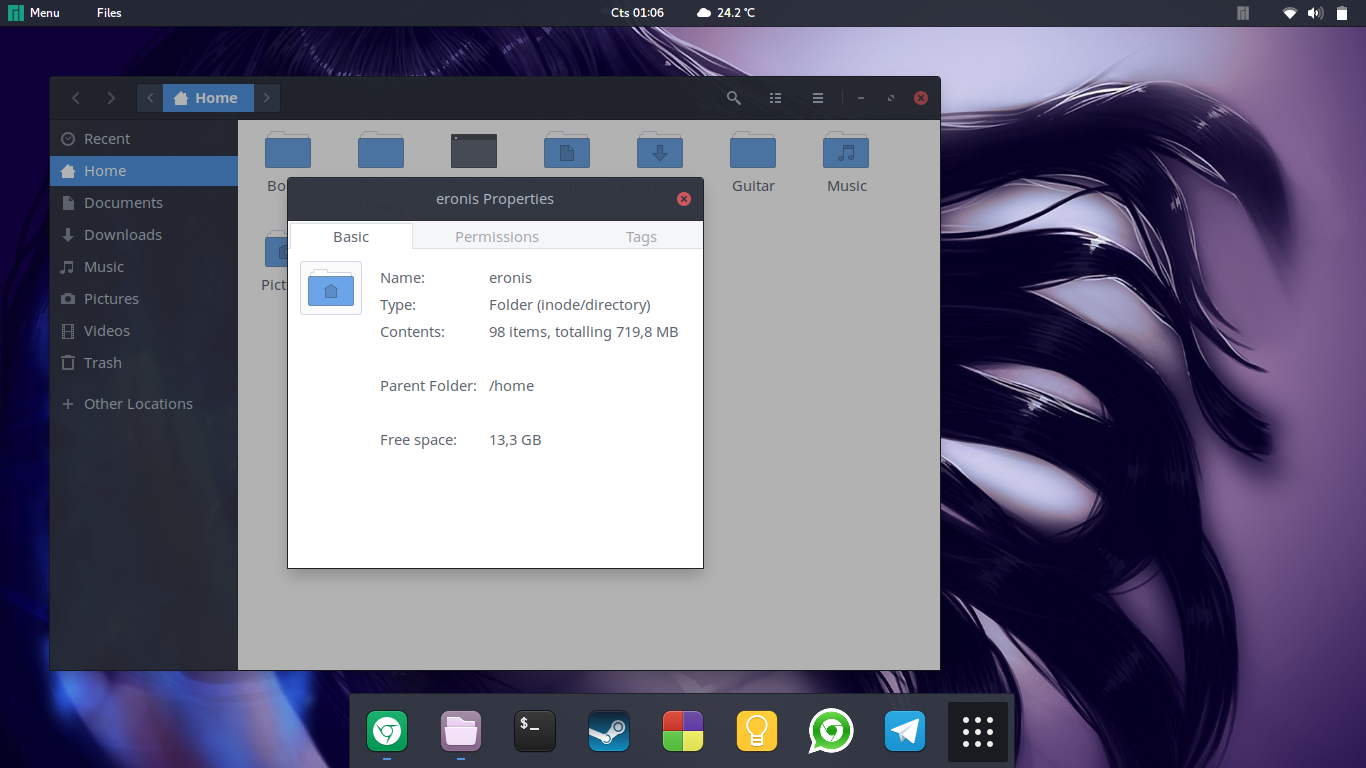1366x768 pixels.
Task: Click the "/home" parent folder value
Action: (511, 386)
